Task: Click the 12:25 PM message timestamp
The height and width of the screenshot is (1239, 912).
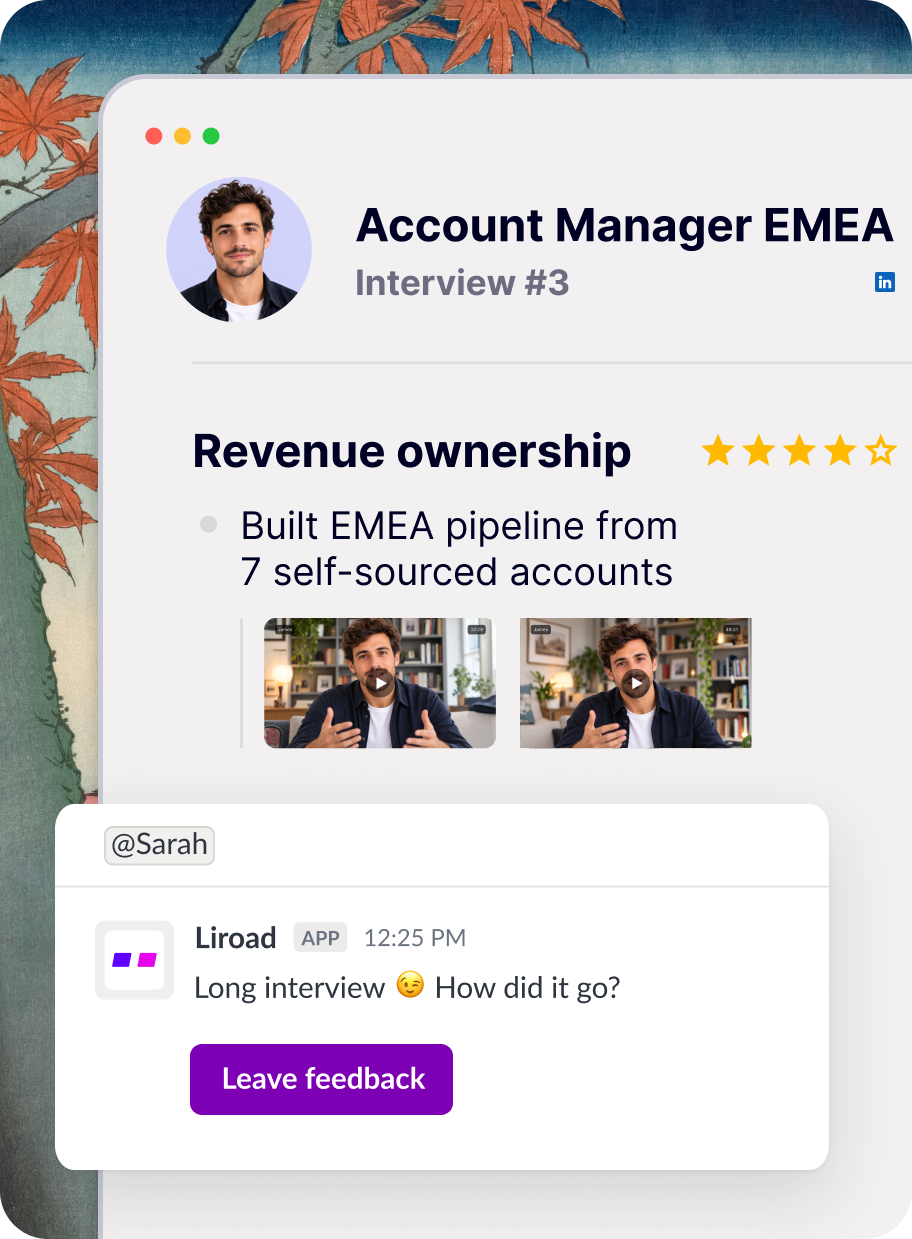Action: pos(414,938)
